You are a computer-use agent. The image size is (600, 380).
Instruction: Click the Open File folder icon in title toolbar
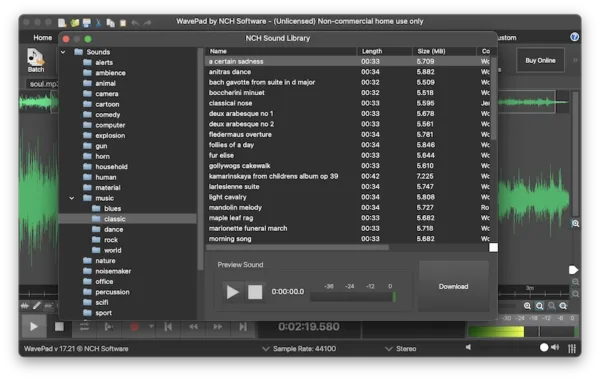pos(75,23)
